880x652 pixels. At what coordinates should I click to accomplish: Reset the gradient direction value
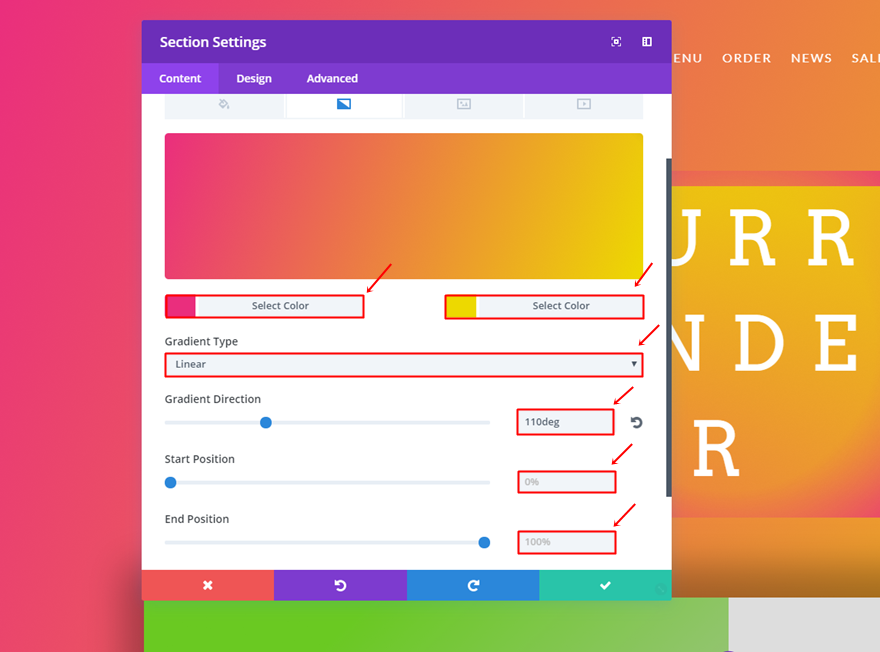(x=636, y=423)
